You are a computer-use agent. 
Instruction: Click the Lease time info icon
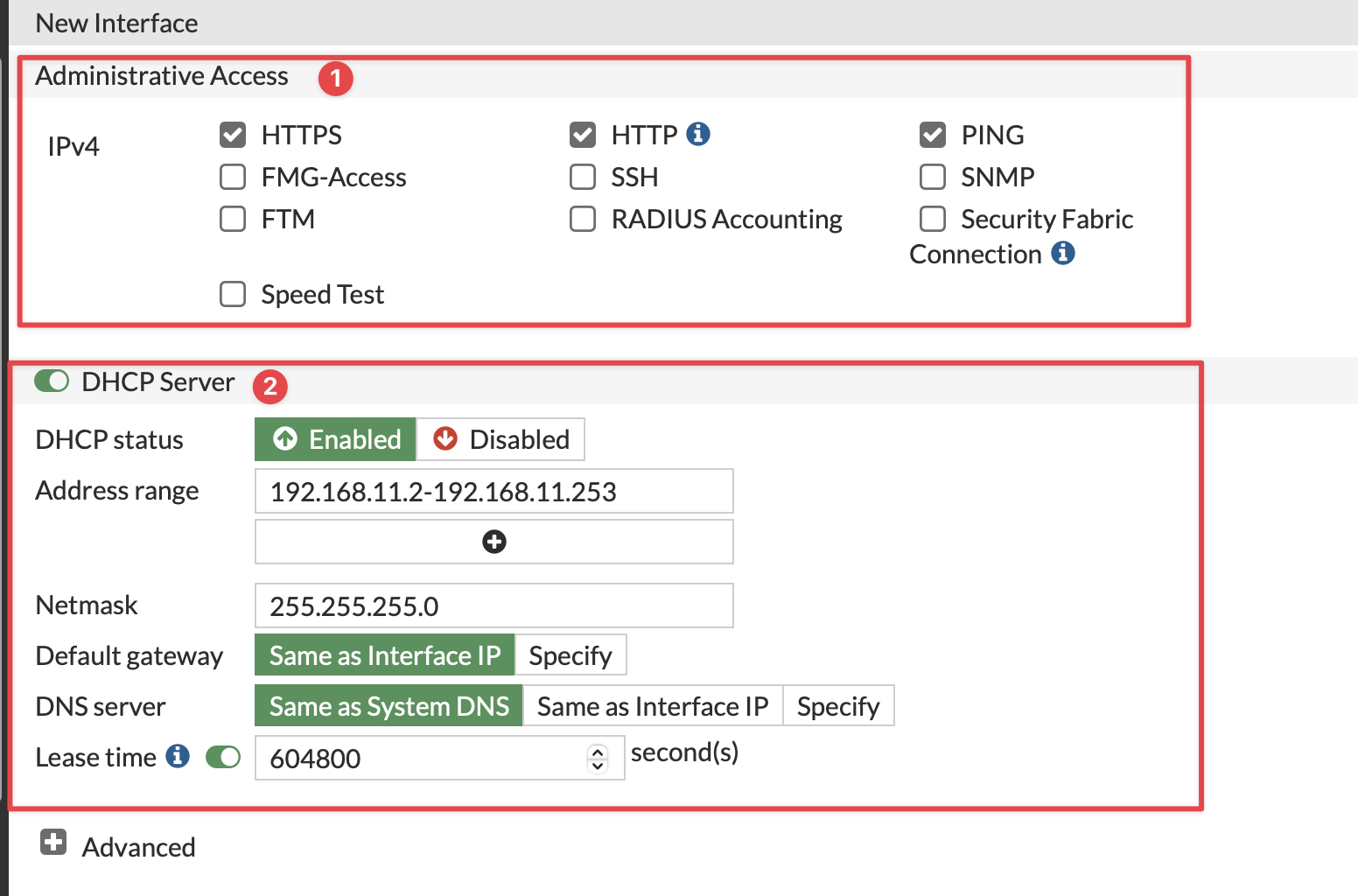(x=178, y=756)
